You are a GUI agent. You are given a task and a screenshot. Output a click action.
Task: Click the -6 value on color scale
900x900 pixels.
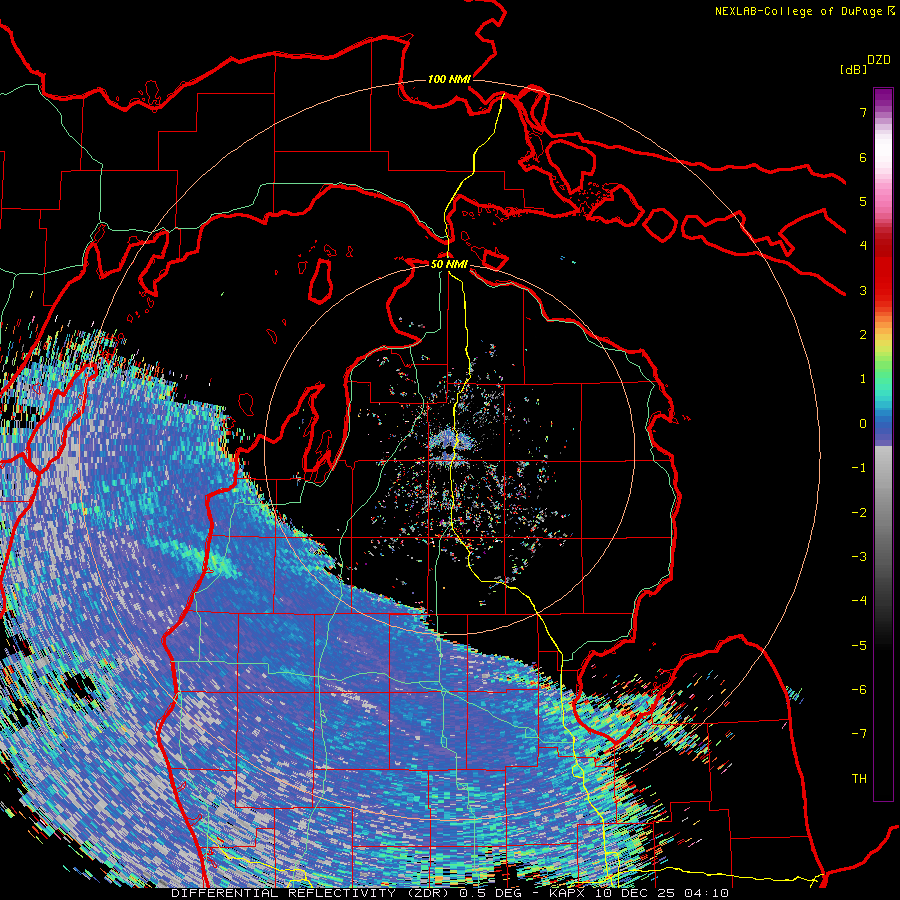coord(859,690)
